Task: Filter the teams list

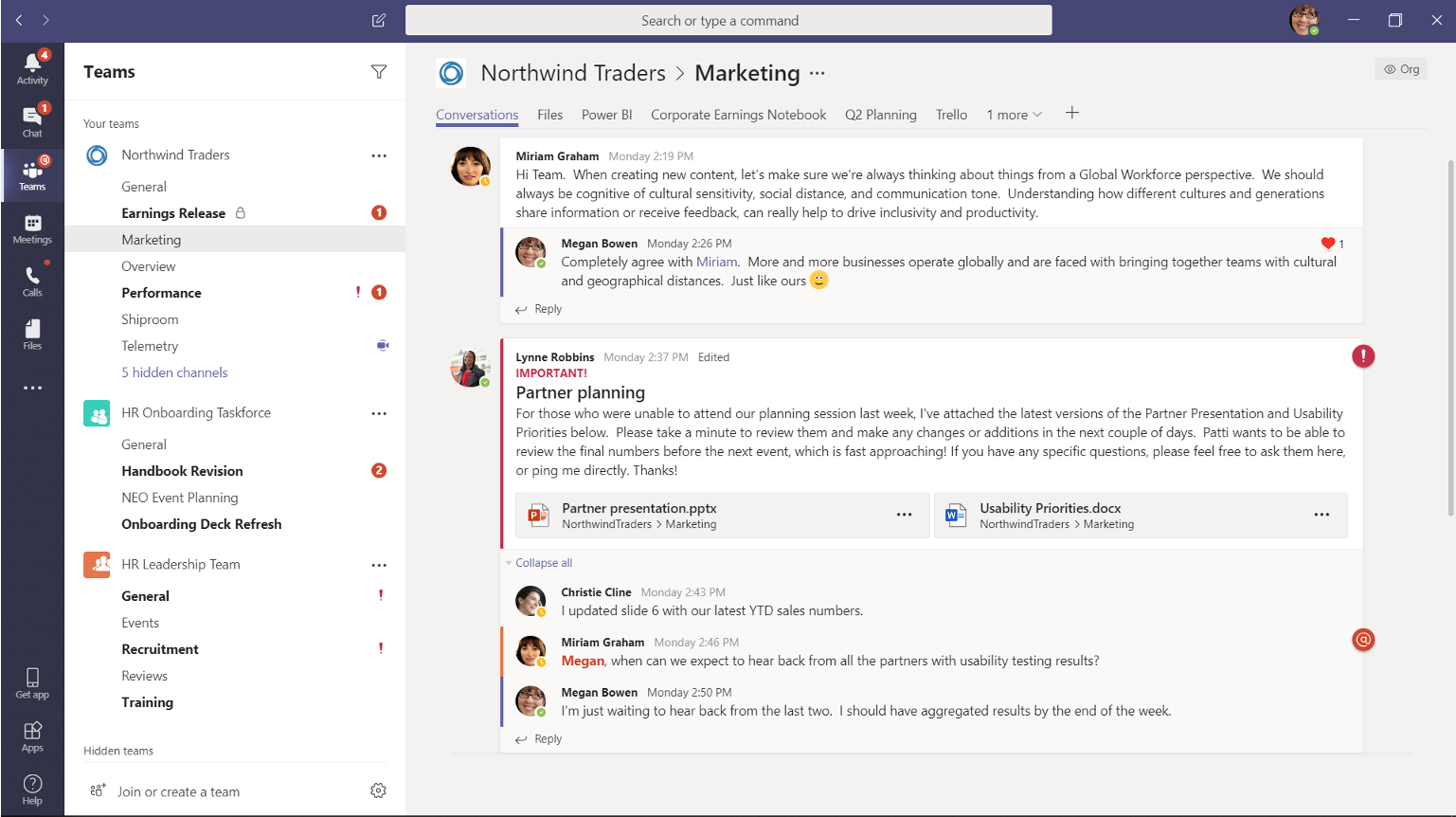Action: pyautogui.click(x=379, y=72)
